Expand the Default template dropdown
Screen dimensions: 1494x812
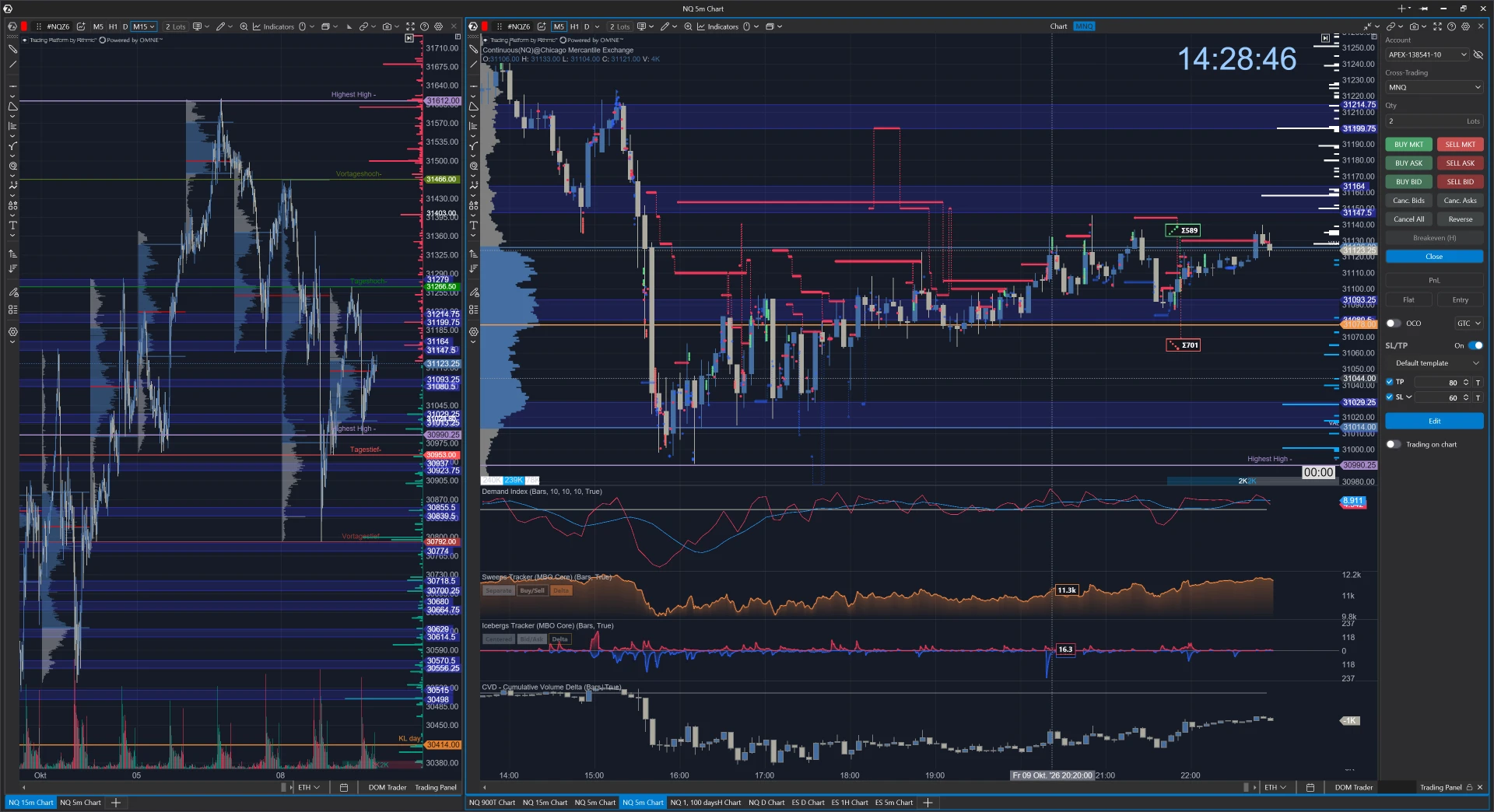pyautogui.click(x=1434, y=363)
